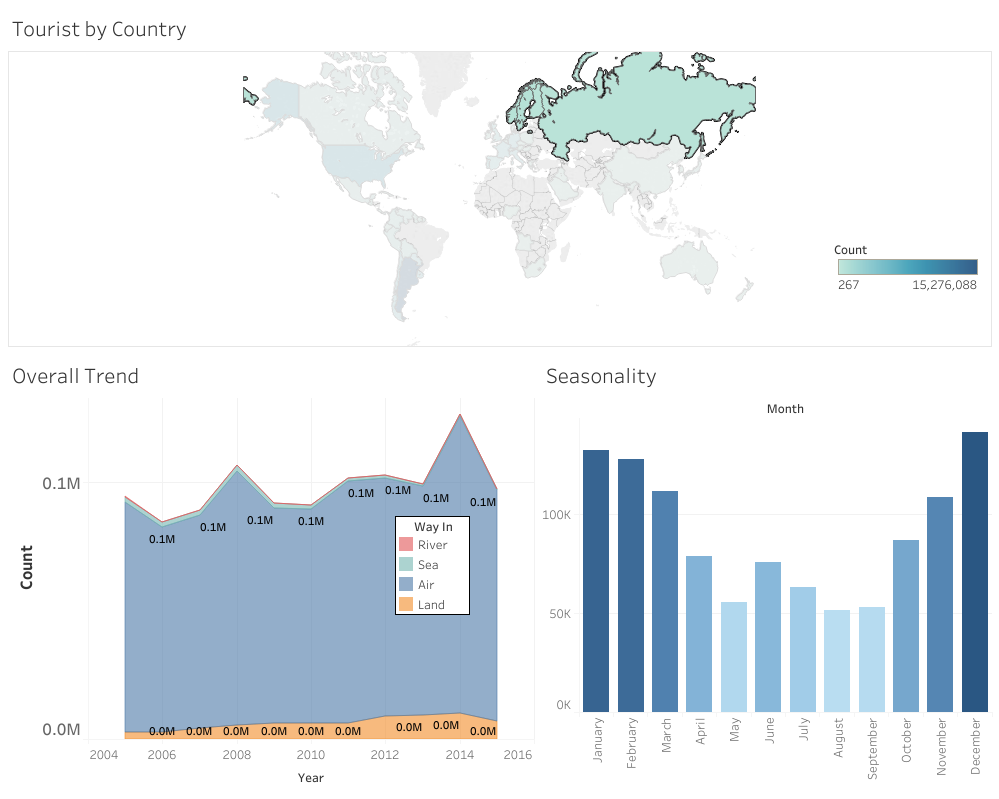
Task: Click the August bar in Seasonality chart
Action: click(837, 660)
